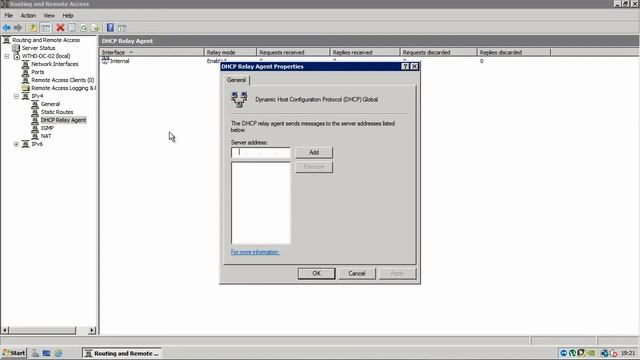Toggle the Show/Hide Console Tree icon

point(46,28)
